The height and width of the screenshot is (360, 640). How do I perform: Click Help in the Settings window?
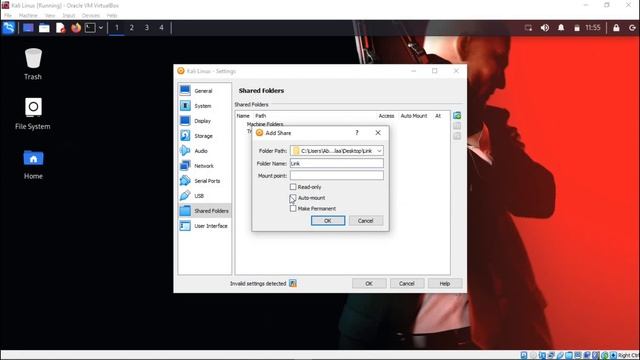(x=444, y=283)
